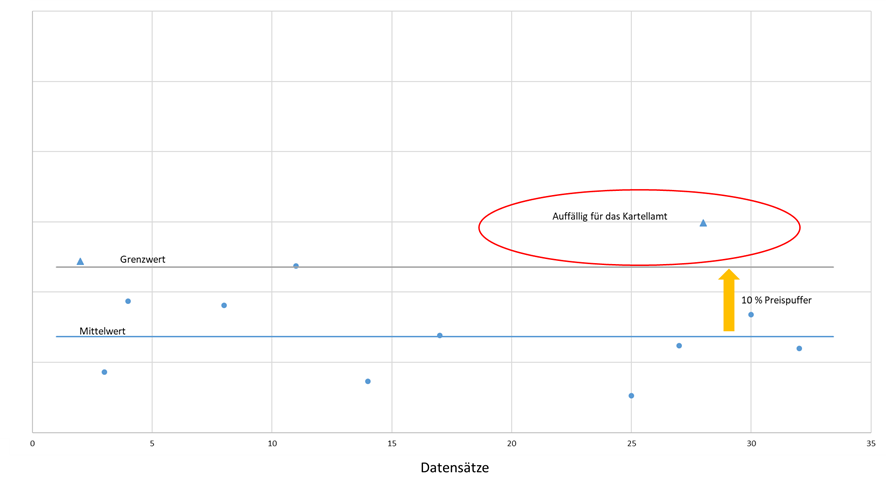This screenshot has height=486, width=886.
Task: Select the x-axis label 20
Action: pyautogui.click(x=511, y=443)
